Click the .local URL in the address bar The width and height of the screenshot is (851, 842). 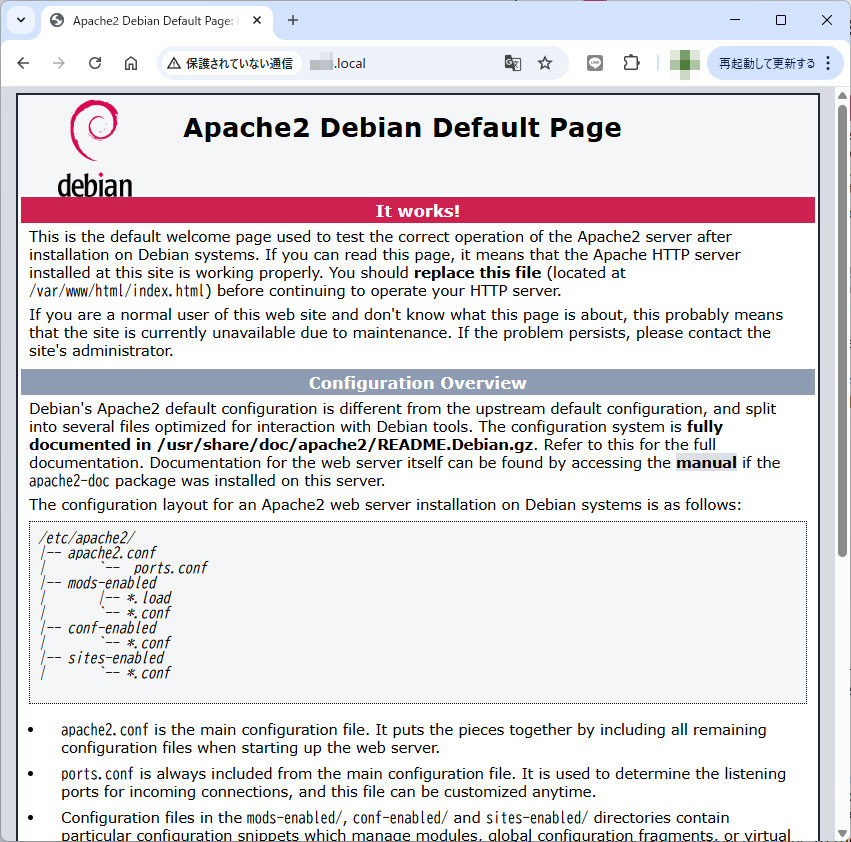[x=338, y=64]
